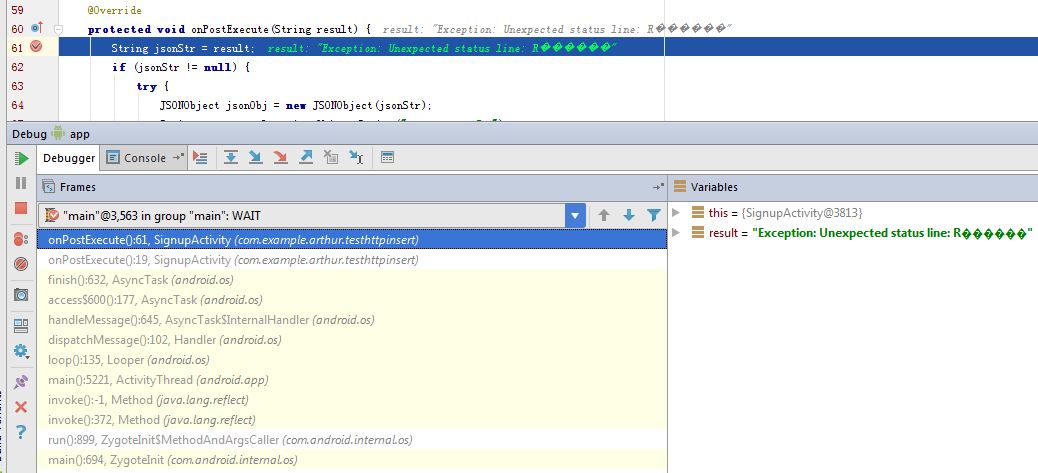Expand 'this' variable node

click(x=675, y=212)
